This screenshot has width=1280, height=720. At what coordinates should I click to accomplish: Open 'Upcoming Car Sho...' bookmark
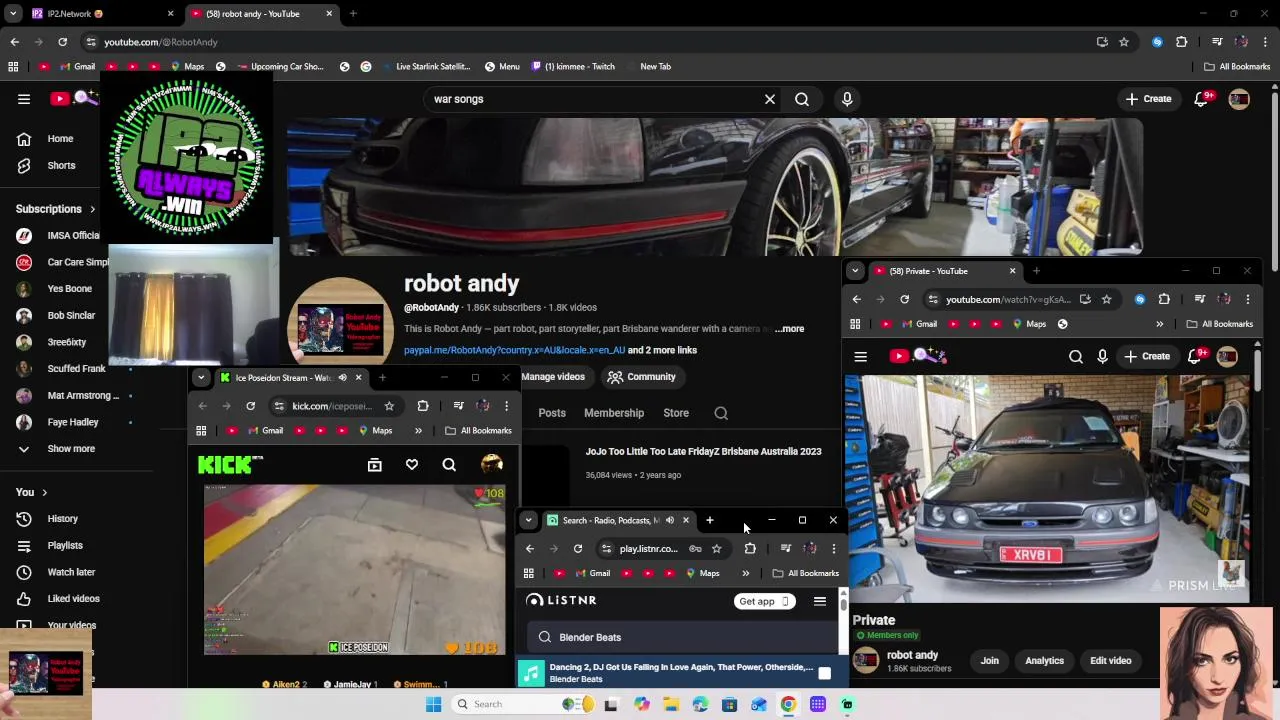tap(279, 67)
